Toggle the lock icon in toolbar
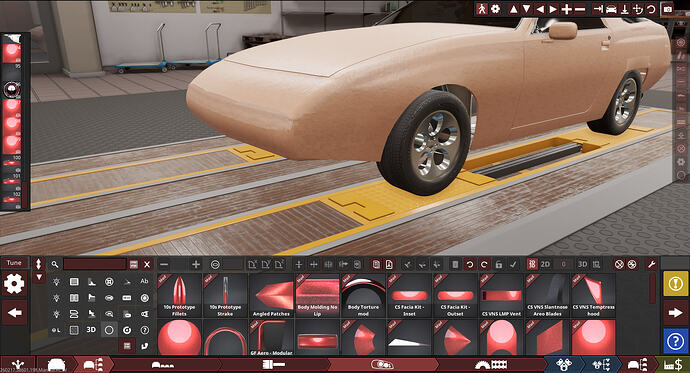The width and height of the screenshot is (690, 373). [x=499, y=264]
